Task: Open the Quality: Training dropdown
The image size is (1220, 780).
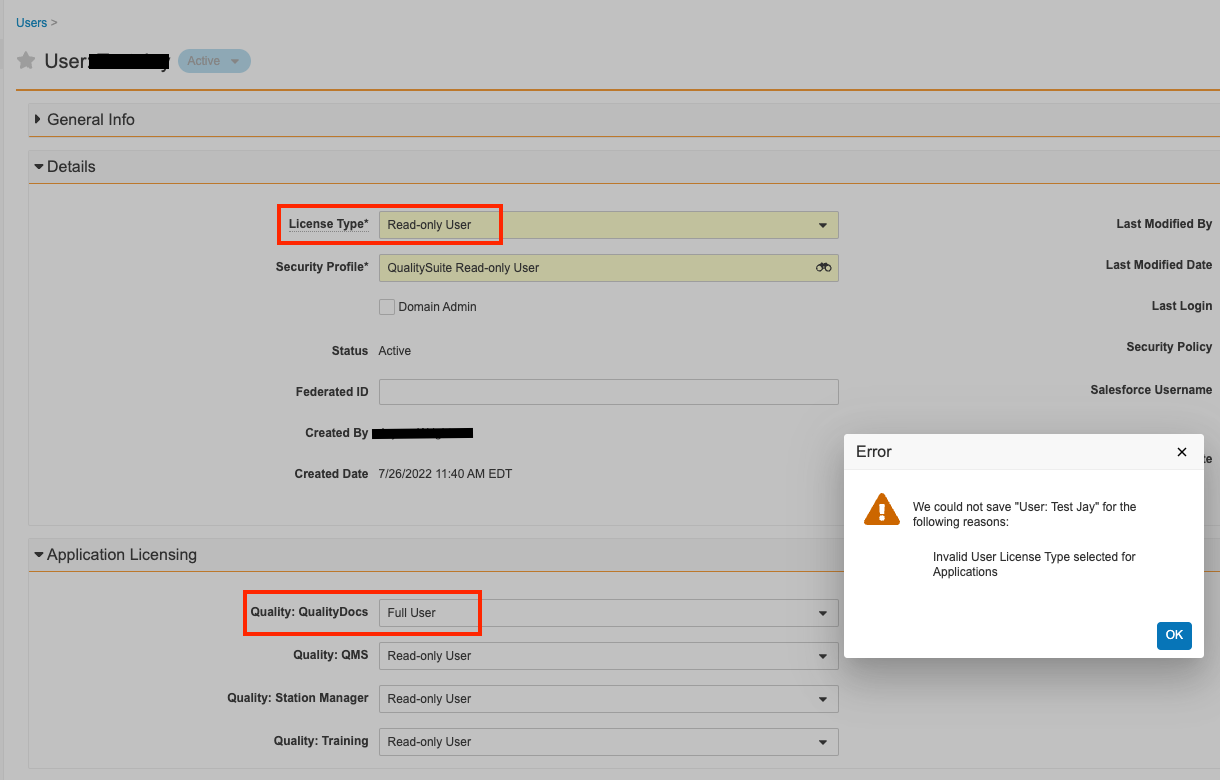Action: click(608, 742)
